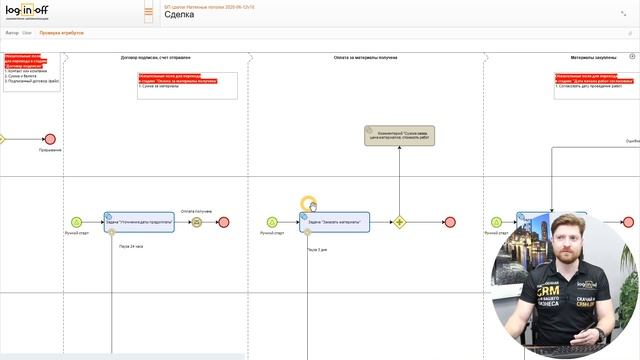Click the presenter webcam video overlay
Screen dimensions: 640x360
[x=565, y=285]
